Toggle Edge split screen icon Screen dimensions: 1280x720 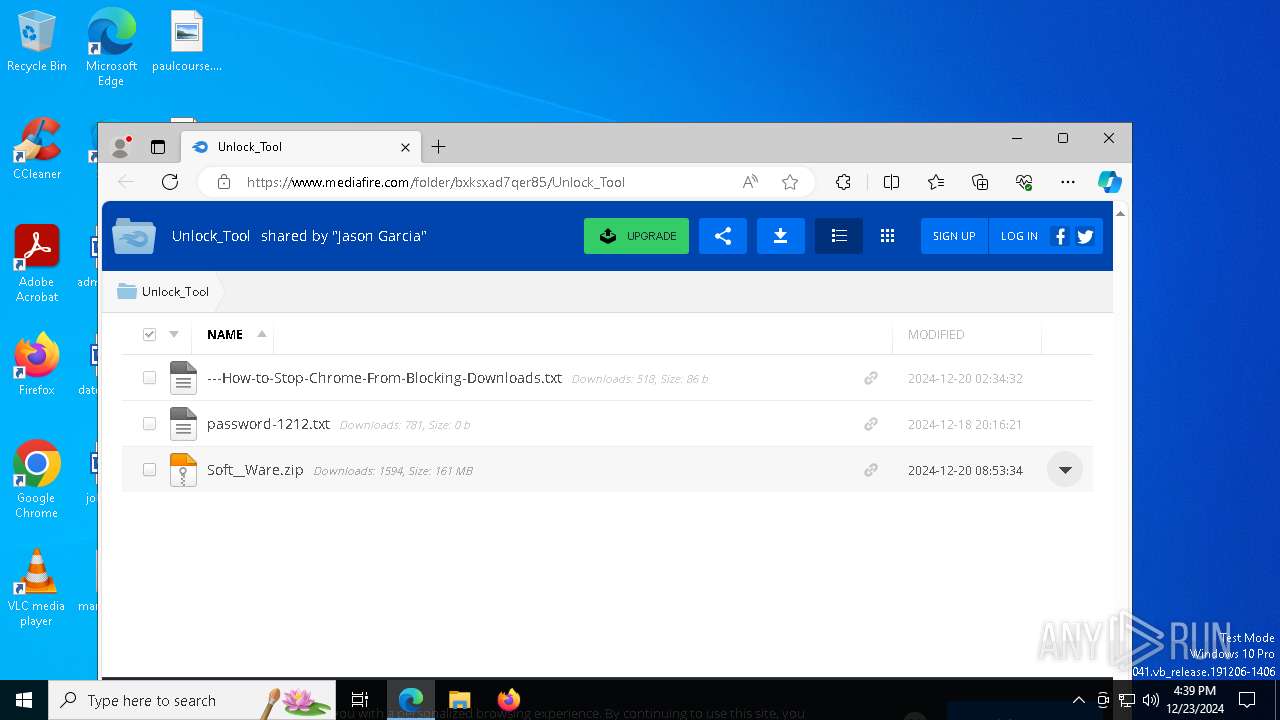[891, 182]
